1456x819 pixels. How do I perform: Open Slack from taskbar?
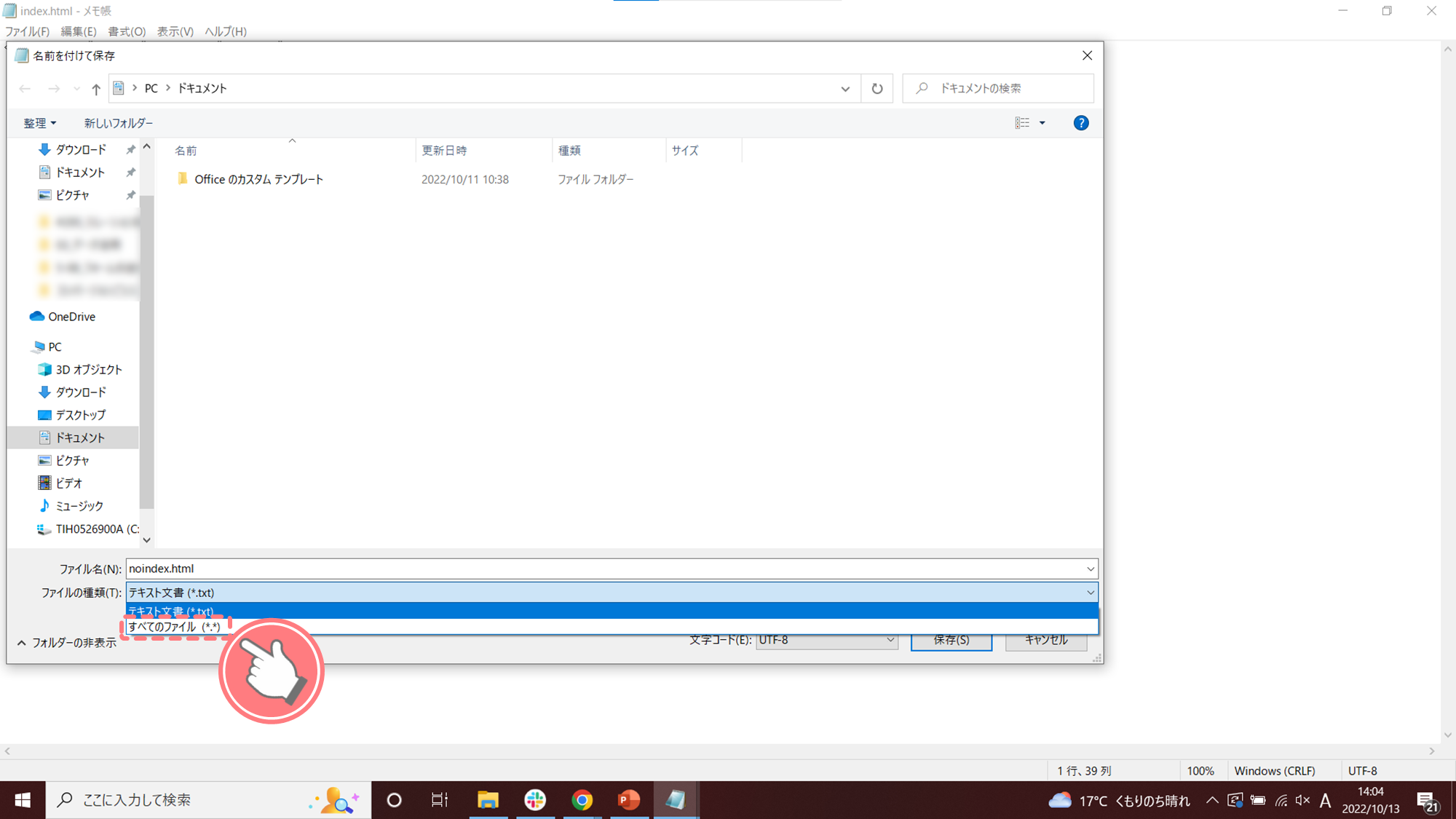[535, 800]
